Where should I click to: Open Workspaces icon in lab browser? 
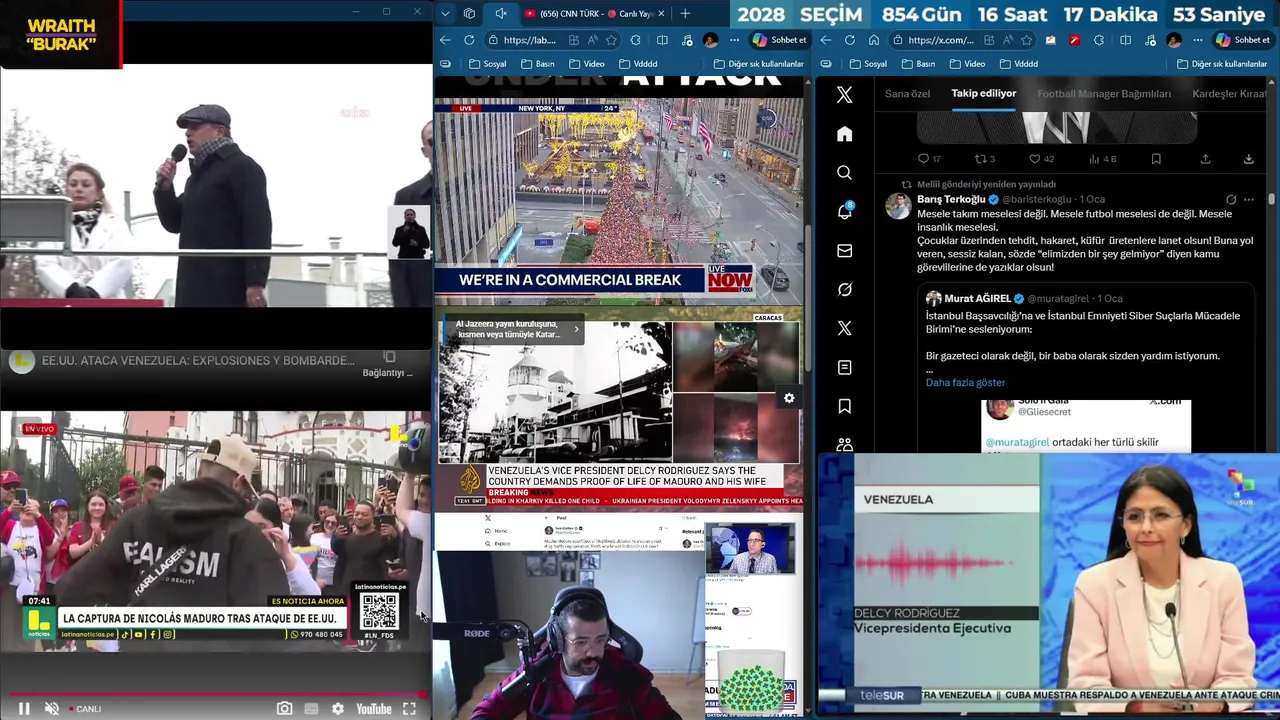pos(469,13)
